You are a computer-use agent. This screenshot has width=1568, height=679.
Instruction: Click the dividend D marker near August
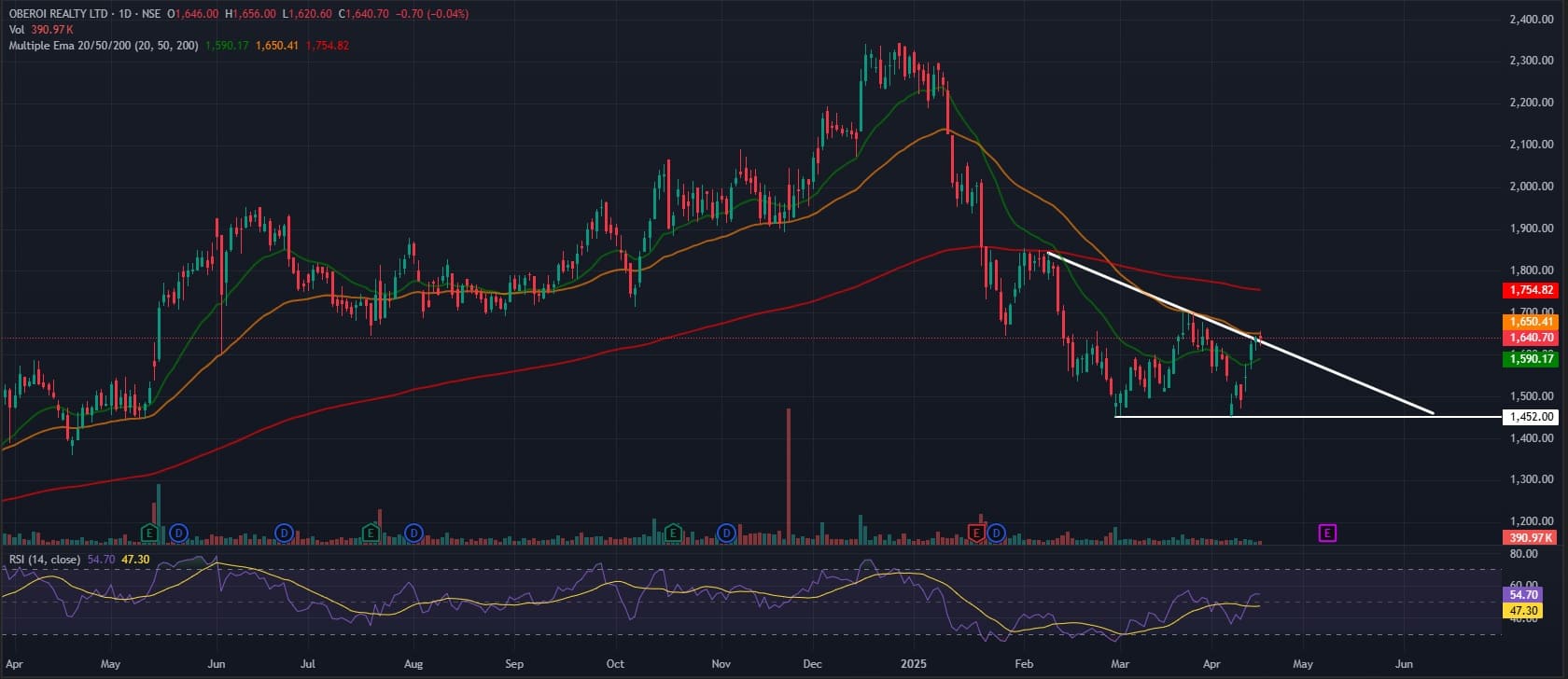coord(413,533)
